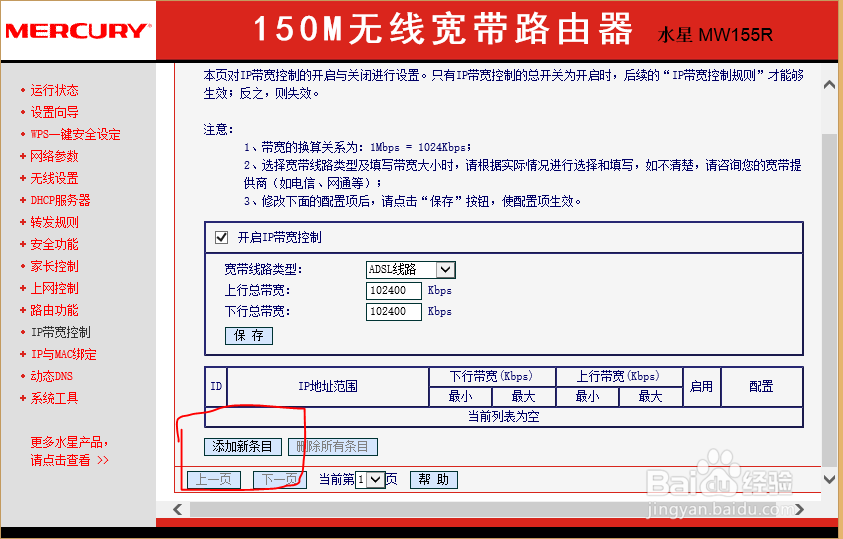Image resolution: width=843 pixels, height=539 pixels.
Task: Select WPS一键安全设定 in the sidebar
Action: coord(75,134)
